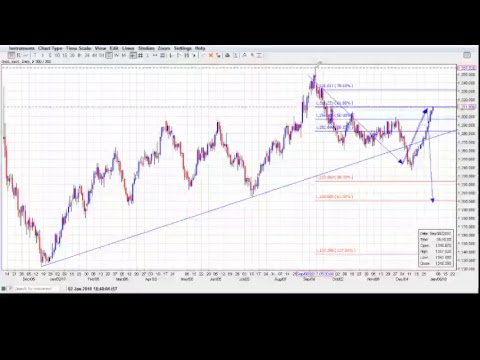Viewport: 480px width, 360px height.
Task: Switch to the 10-minute time scale
Action: point(57,55)
